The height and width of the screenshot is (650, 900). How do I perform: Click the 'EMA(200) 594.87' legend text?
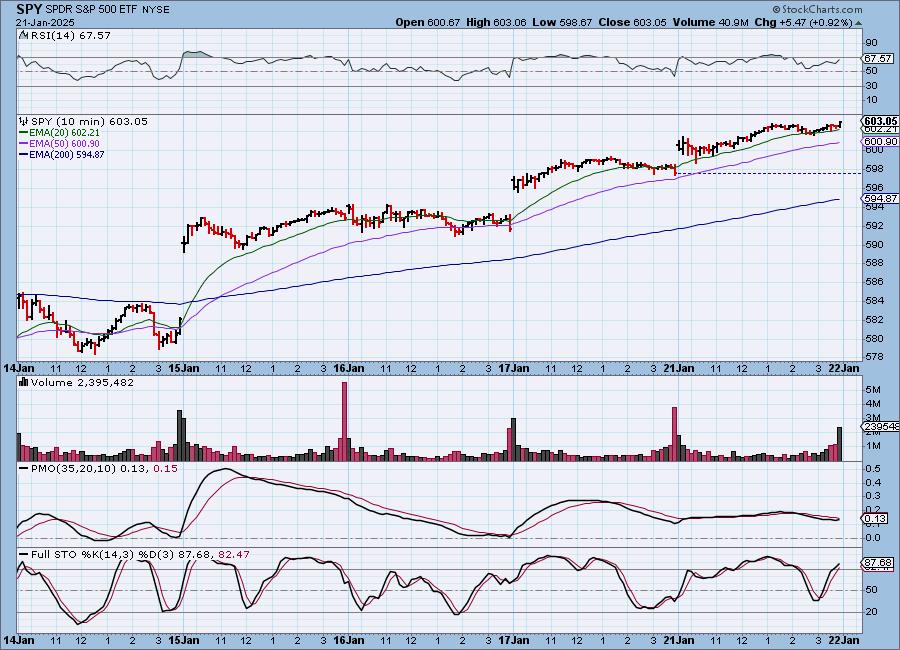point(67,154)
